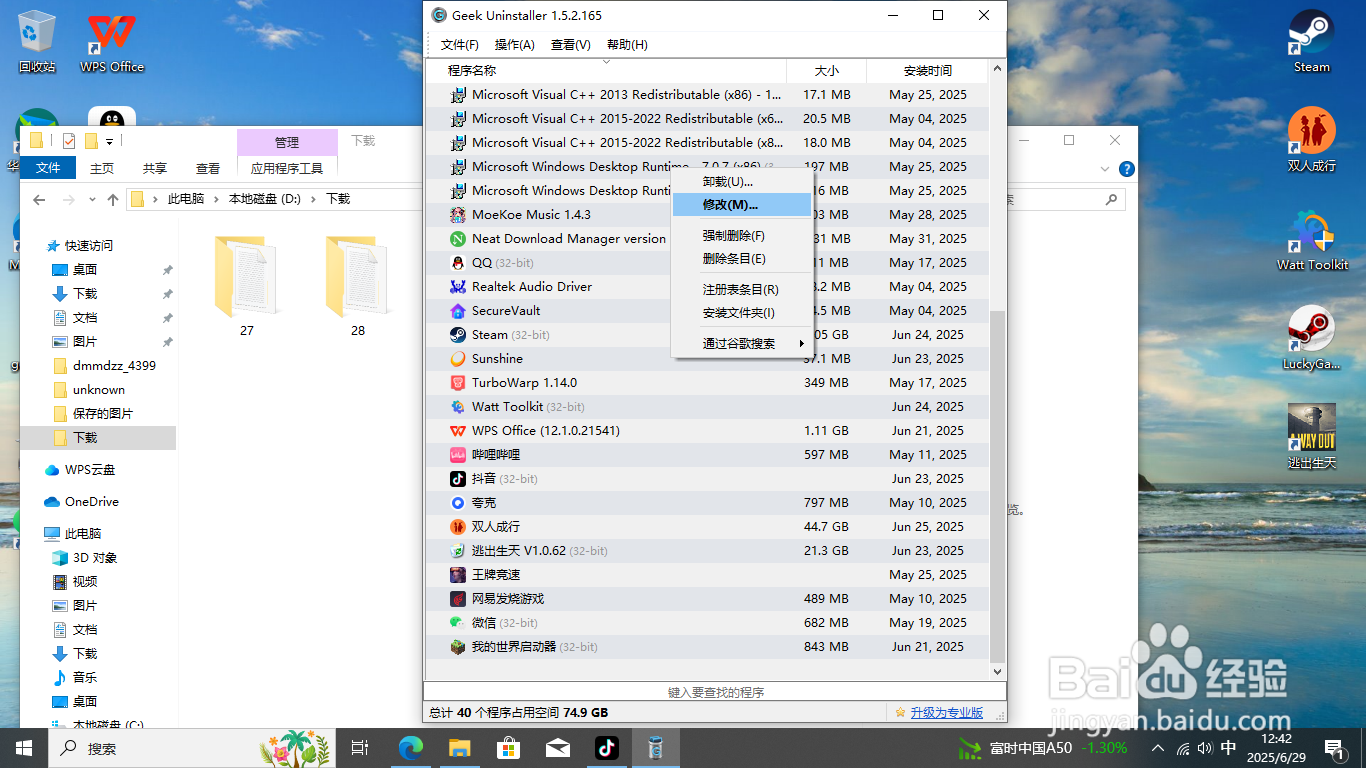This screenshot has width=1366, height=768.
Task: Choose 强制删除(F) in context menu
Action: tap(741, 236)
